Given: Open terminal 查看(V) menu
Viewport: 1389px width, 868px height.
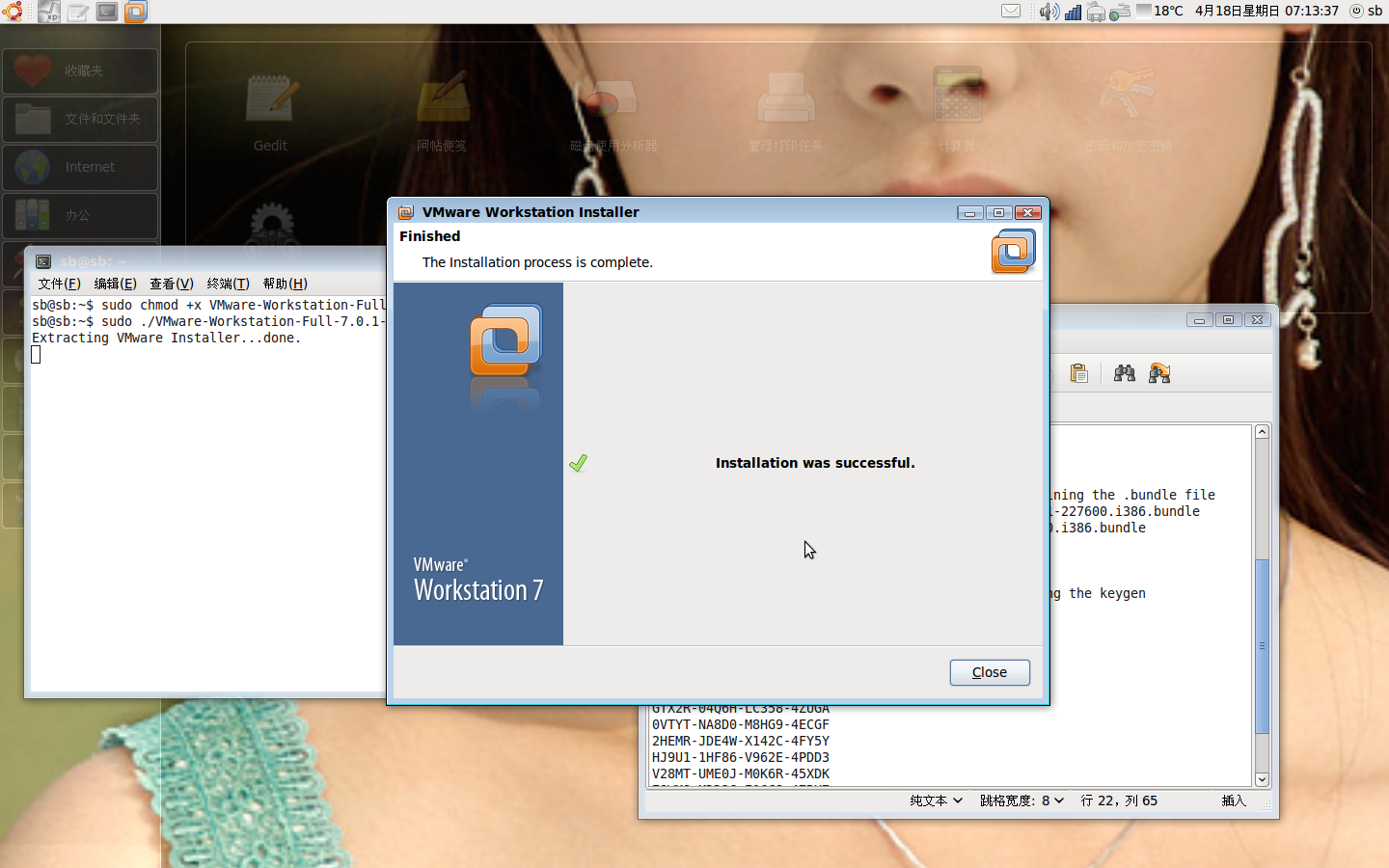Looking at the screenshot, I should 172,284.
